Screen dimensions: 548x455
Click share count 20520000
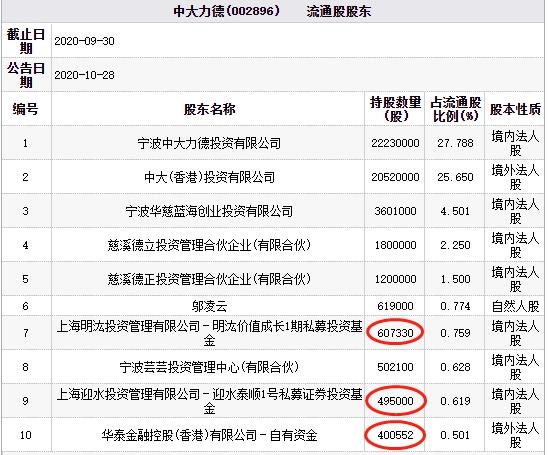395,177
